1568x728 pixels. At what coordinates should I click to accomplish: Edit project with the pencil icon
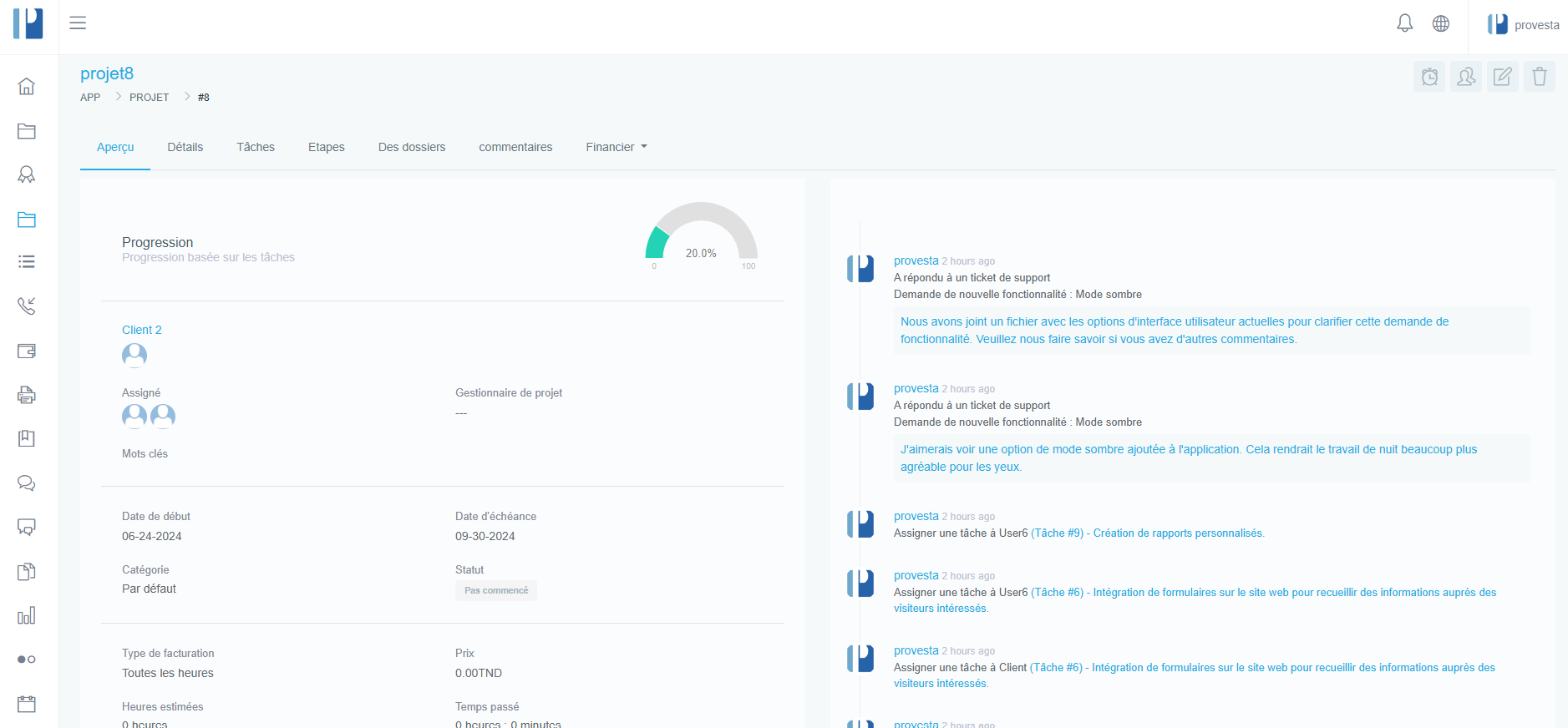pyautogui.click(x=1502, y=77)
